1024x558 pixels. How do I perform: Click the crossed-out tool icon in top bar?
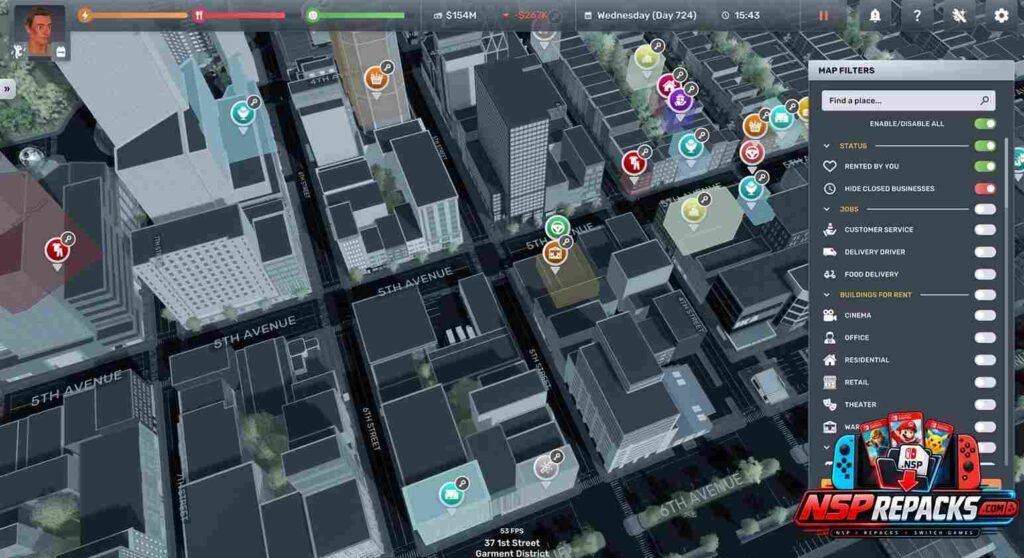(x=959, y=15)
